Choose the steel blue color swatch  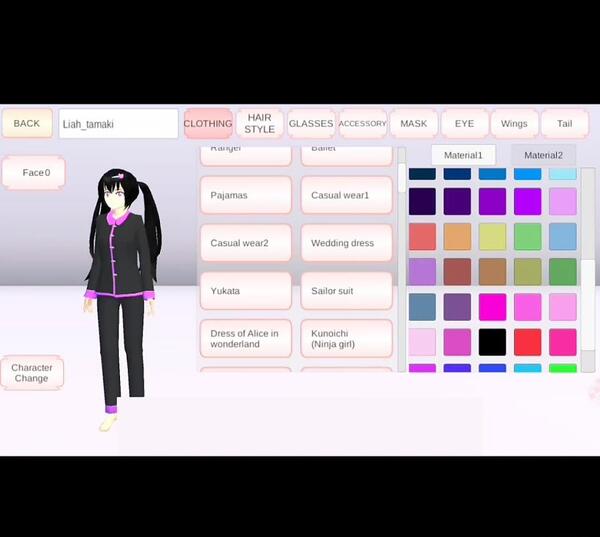(422, 307)
